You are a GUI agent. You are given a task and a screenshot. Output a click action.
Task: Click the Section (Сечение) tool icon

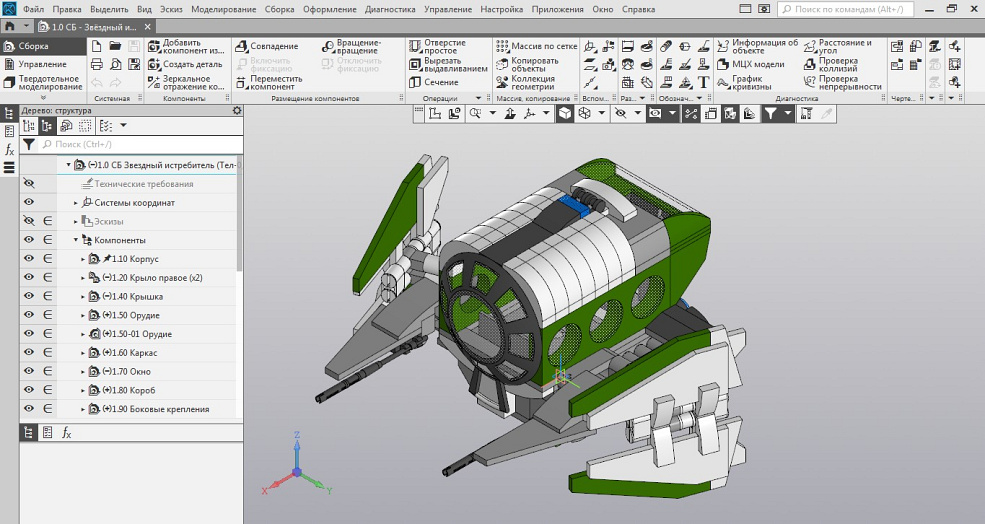click(x=414, y=83)
